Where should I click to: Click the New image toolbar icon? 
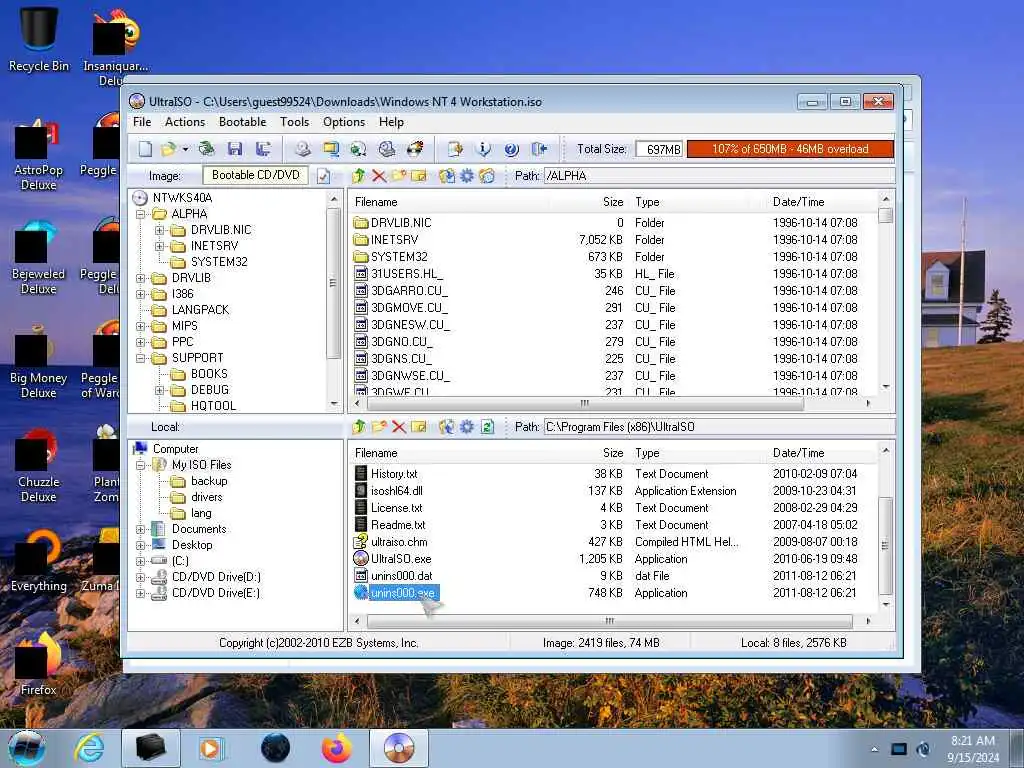pyautogui.click(x=145, y=149)
